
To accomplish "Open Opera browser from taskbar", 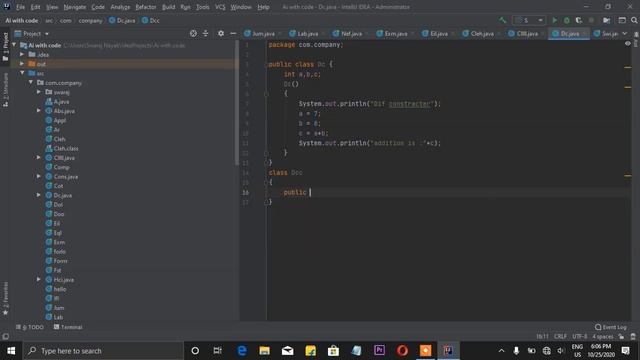I will point(402,351).
